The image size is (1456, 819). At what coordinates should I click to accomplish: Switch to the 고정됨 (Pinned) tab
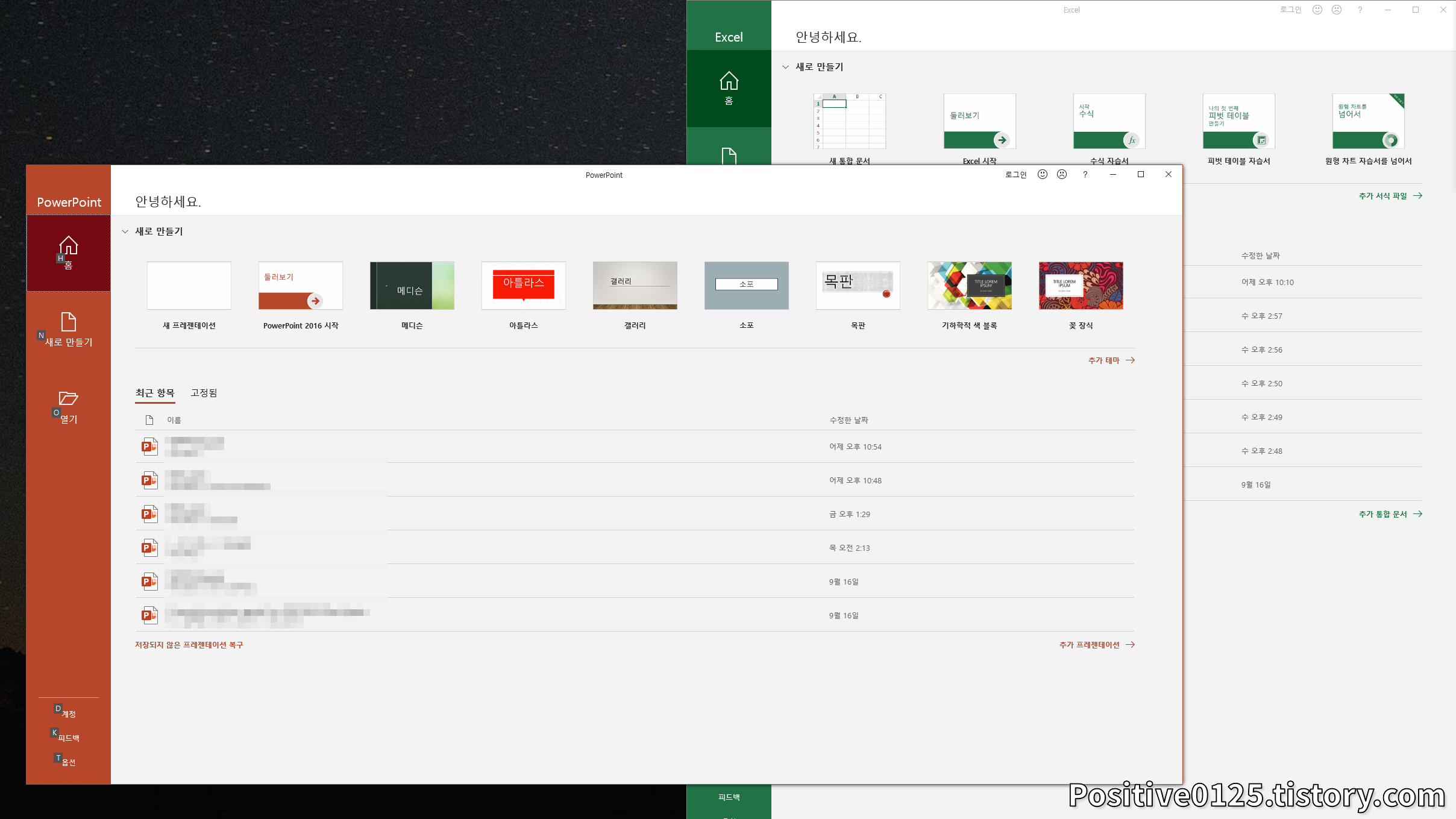click(x=204, y=393)
